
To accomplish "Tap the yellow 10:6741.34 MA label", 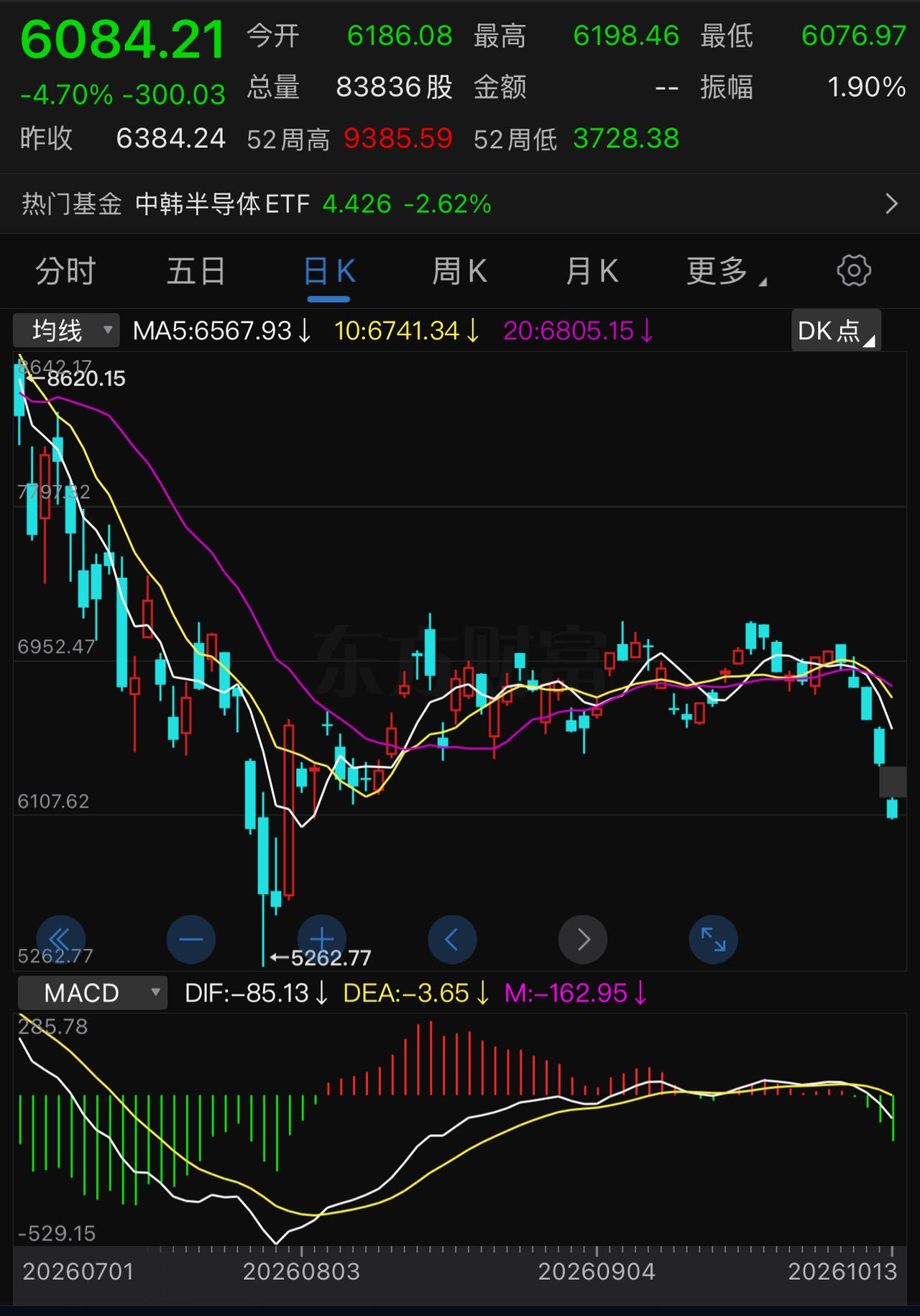I will [x=407, y=331].
